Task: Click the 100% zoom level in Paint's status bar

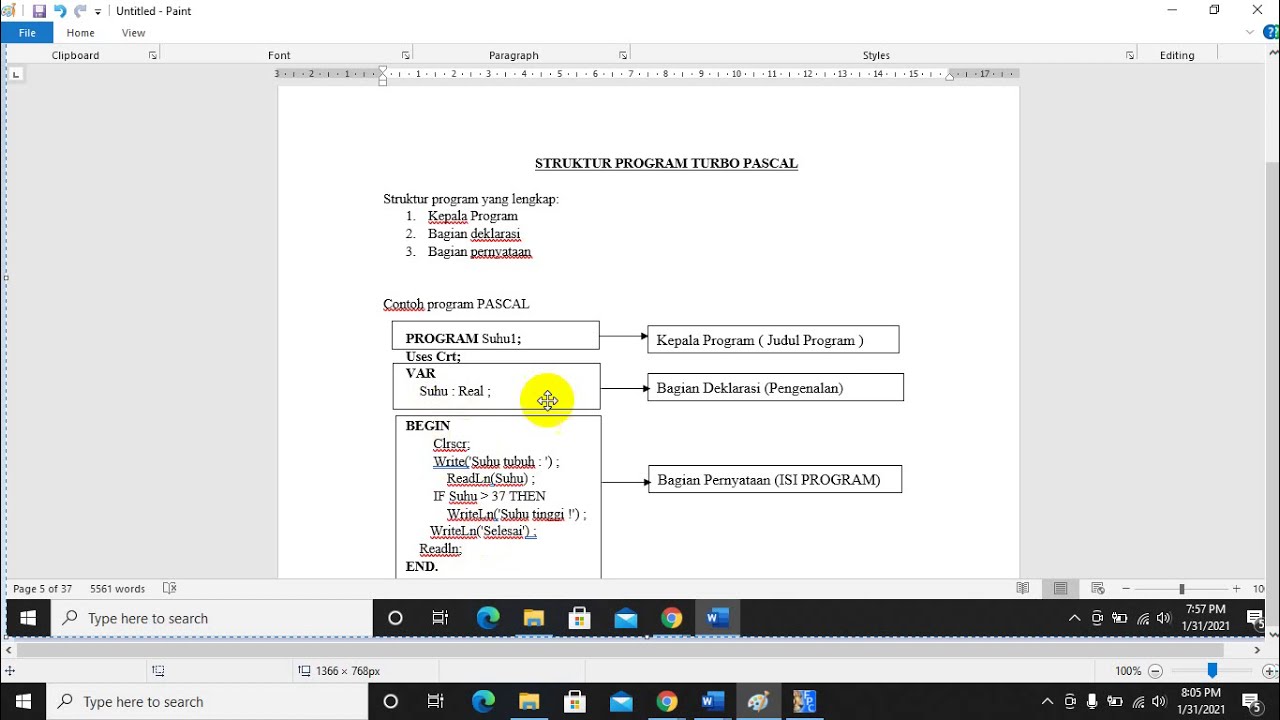Action: pos(1128,671)
